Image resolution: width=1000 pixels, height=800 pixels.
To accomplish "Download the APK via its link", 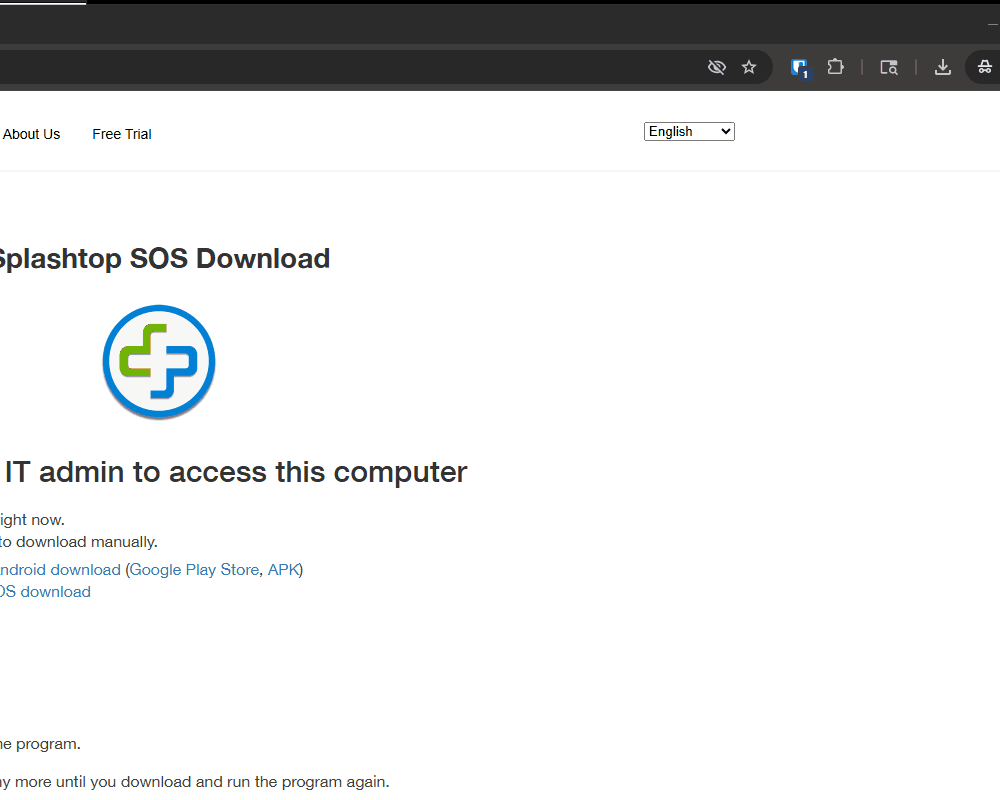I will [283, 570].
